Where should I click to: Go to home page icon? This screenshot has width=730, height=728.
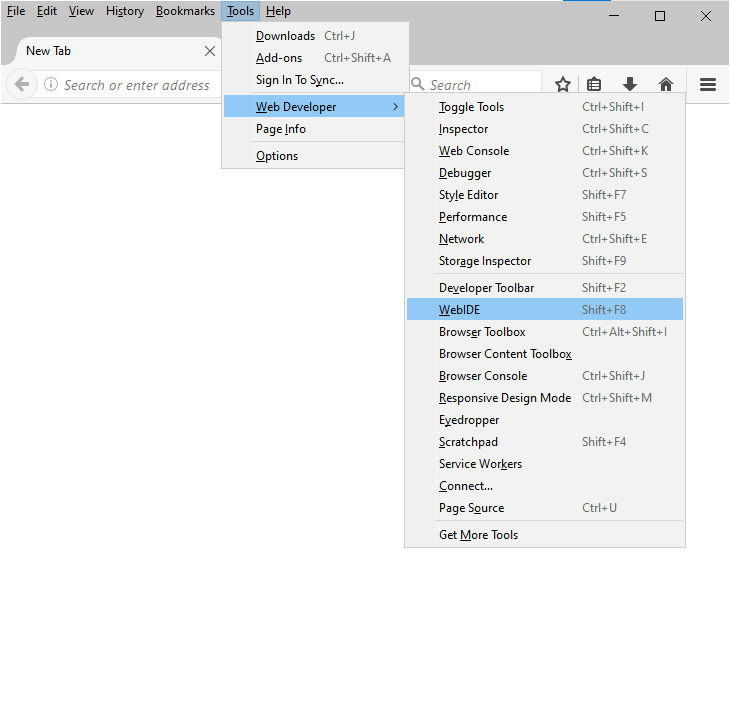(x=666, y=84)
